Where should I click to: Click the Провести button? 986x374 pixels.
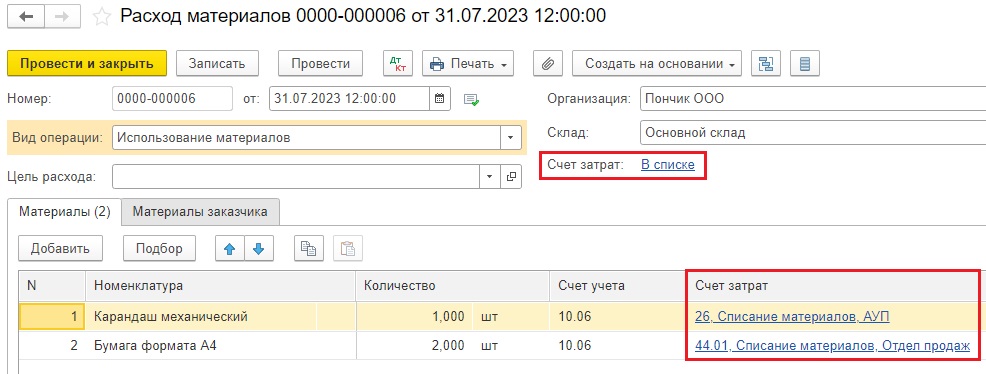321,63
